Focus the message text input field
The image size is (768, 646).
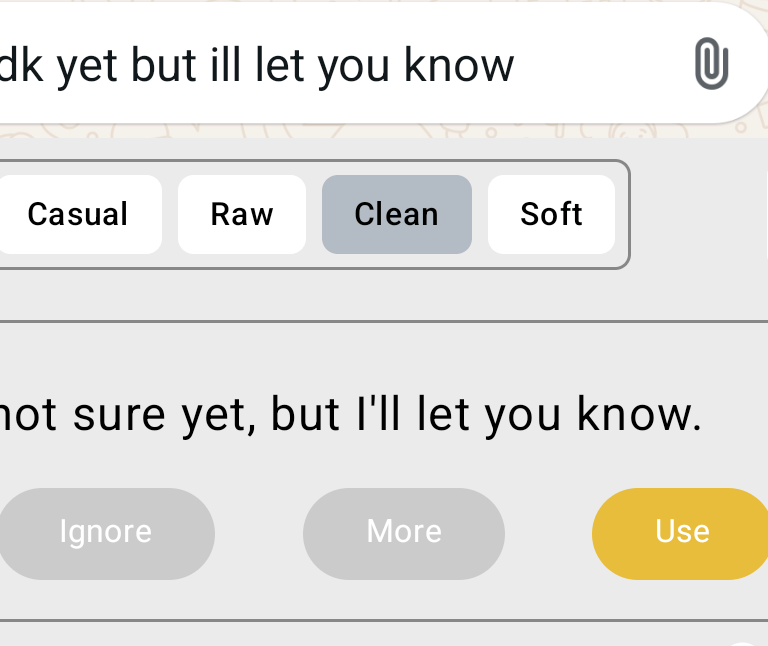[300, 65]
